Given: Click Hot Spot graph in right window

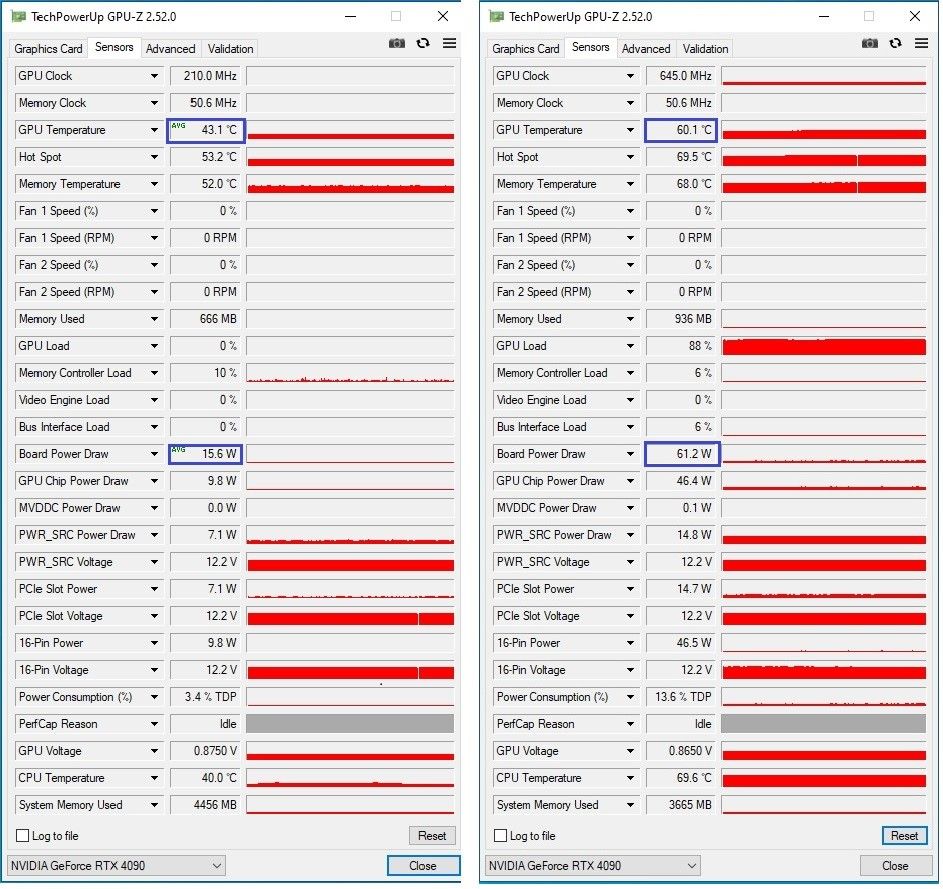Looking at the screenshot, I should pos(824,157).
